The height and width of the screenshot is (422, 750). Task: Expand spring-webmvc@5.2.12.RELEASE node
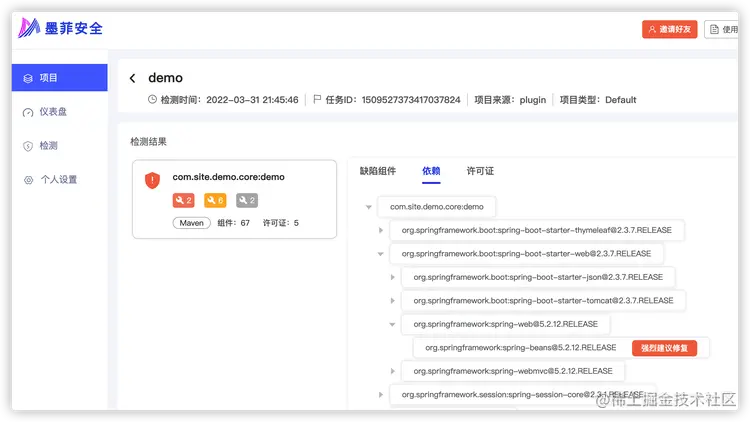point(392,371)
